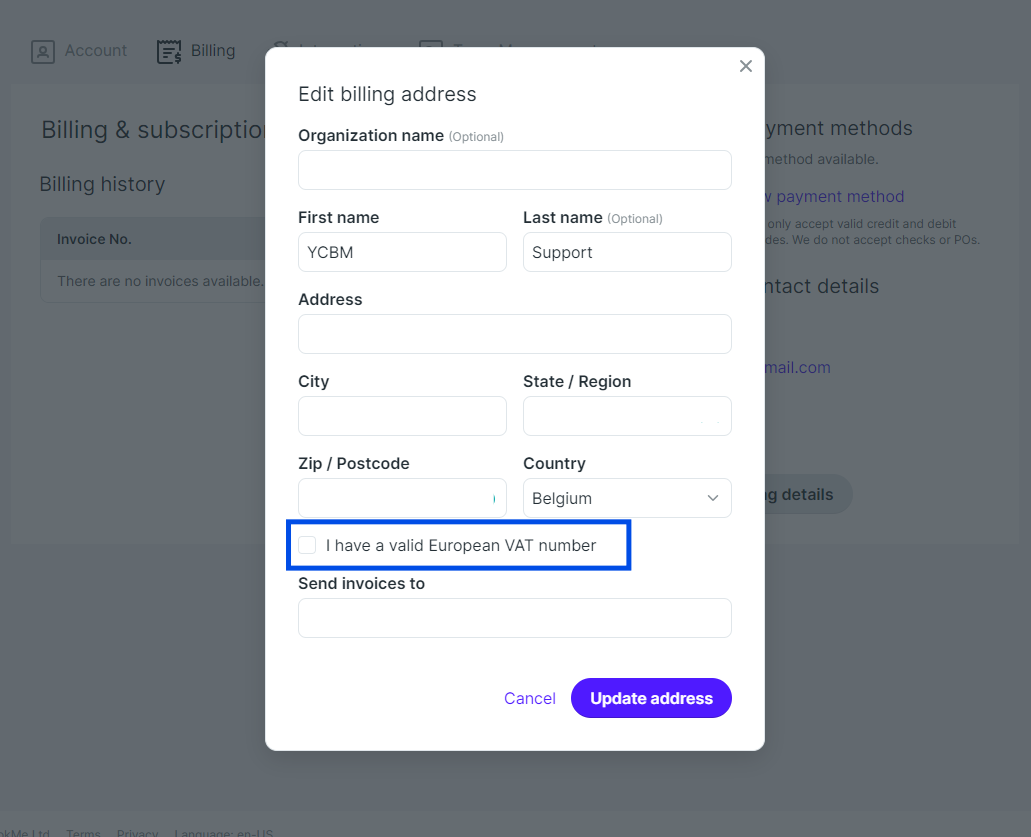Focus the Organization name field
The height and width of the screenshot is (837, 1031).
point(515,170)
